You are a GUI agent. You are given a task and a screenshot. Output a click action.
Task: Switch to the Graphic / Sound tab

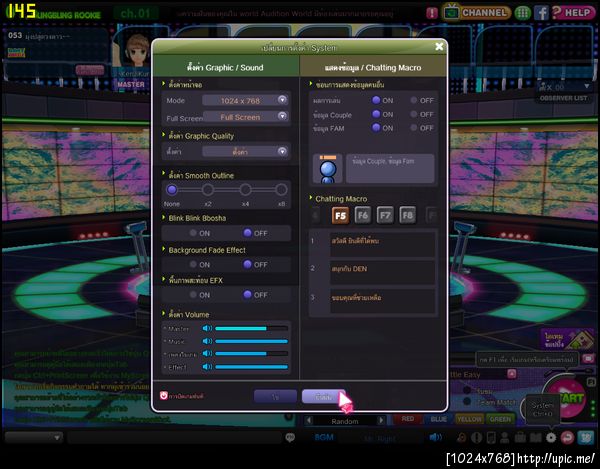225,67
